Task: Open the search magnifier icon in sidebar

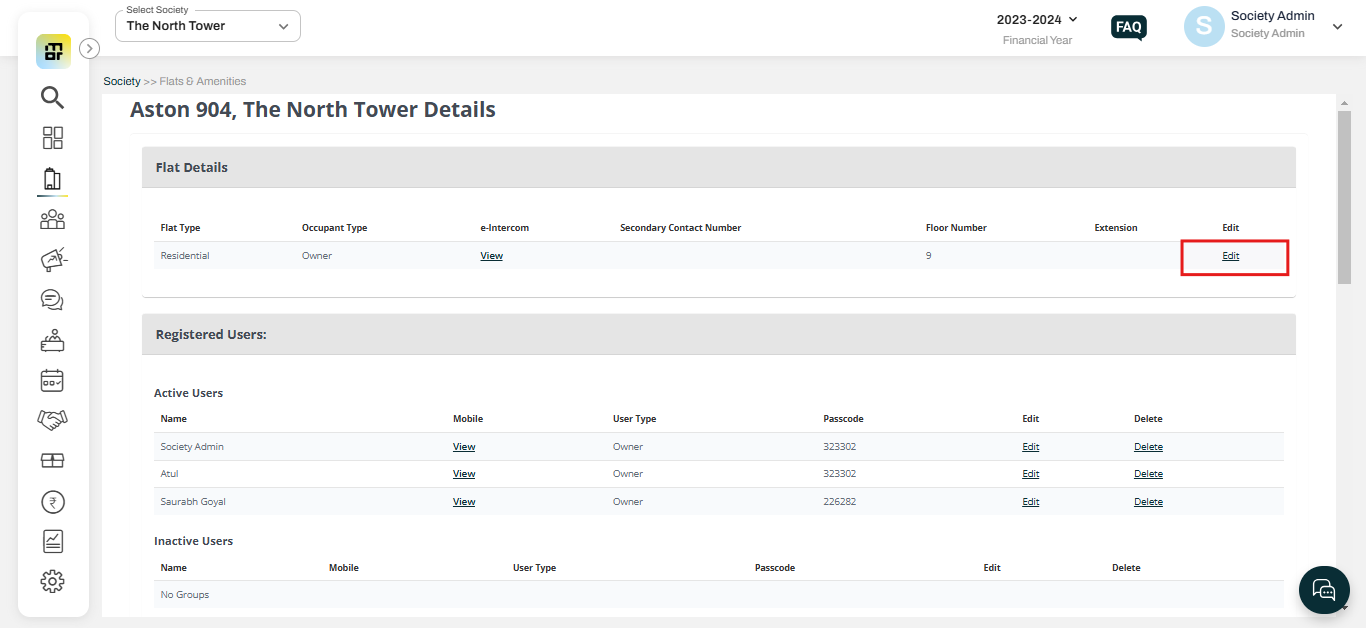Action: tap(52, 97)
